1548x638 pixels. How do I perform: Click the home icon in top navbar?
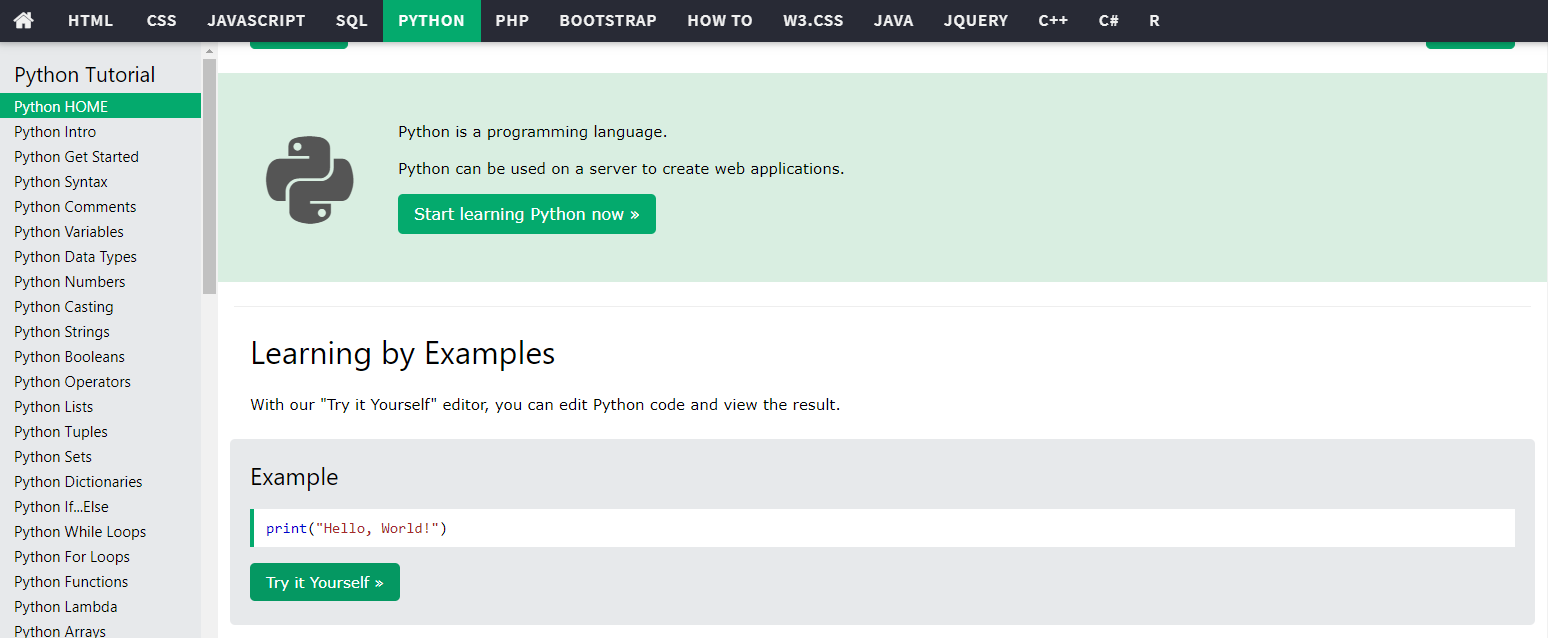pyautogui.click(x=23, y=20)
